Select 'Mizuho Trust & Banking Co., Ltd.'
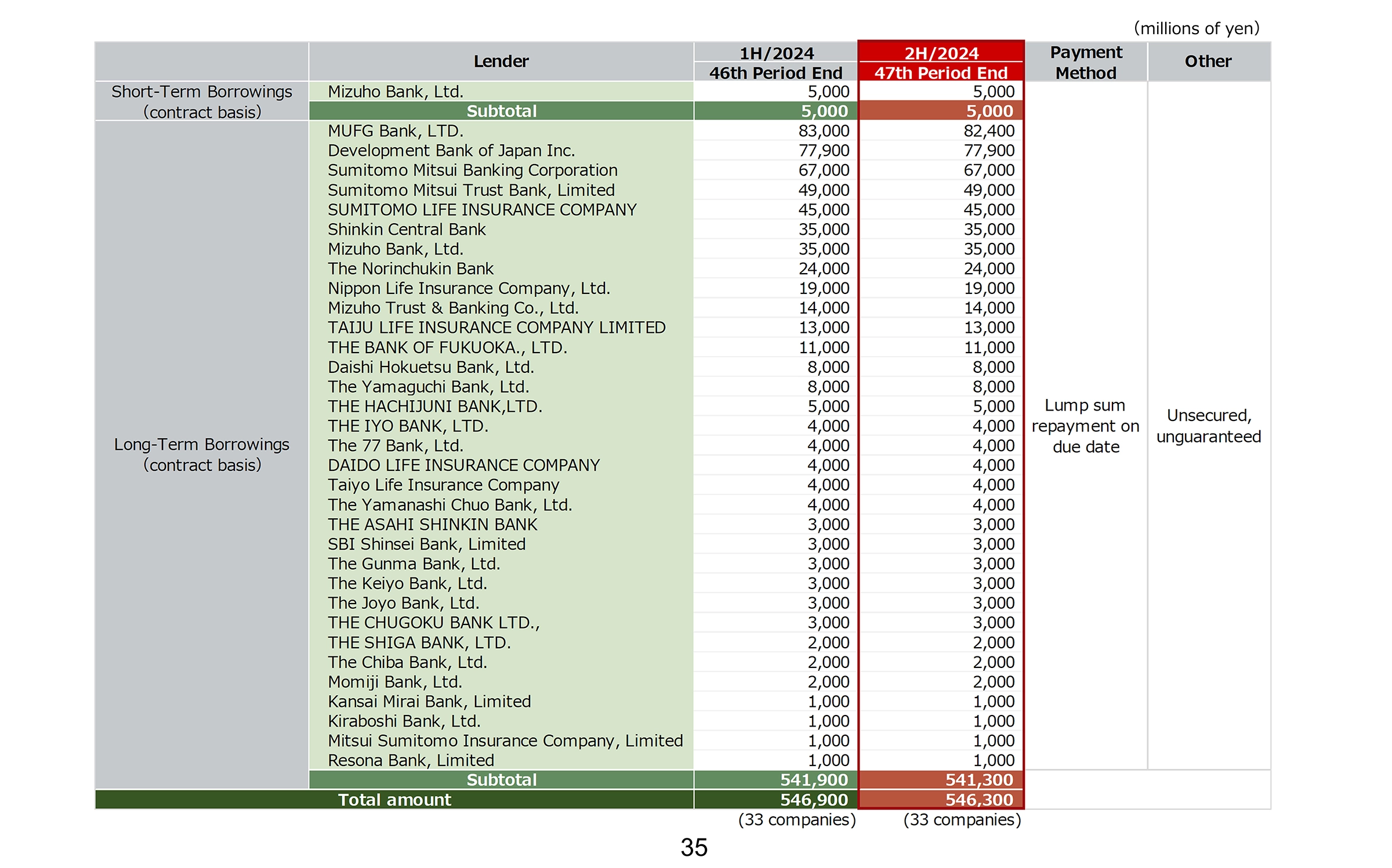Viewport: 1392px width, 868px height. (x=453, y=308)
